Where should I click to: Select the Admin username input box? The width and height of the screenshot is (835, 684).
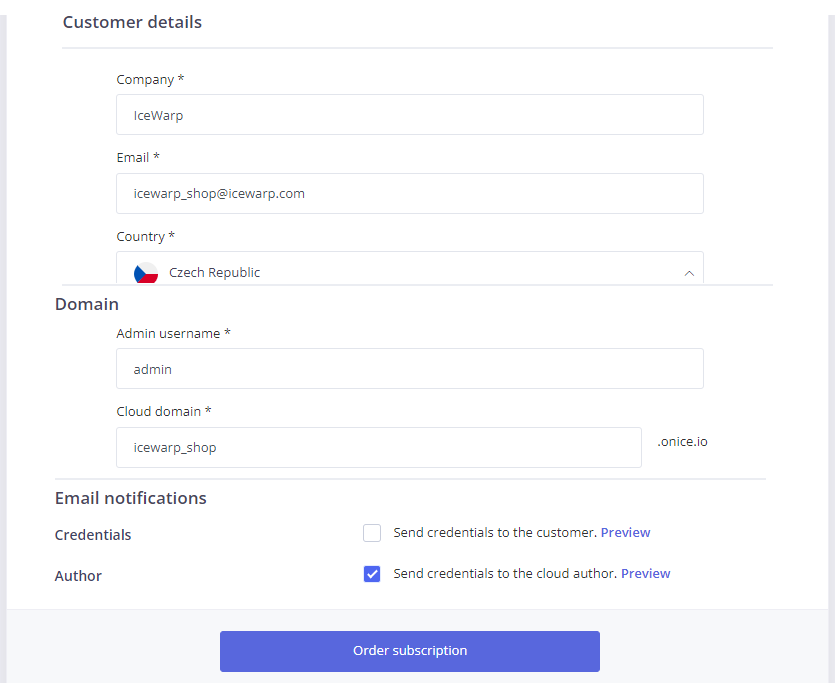click(x=410, y=369)
